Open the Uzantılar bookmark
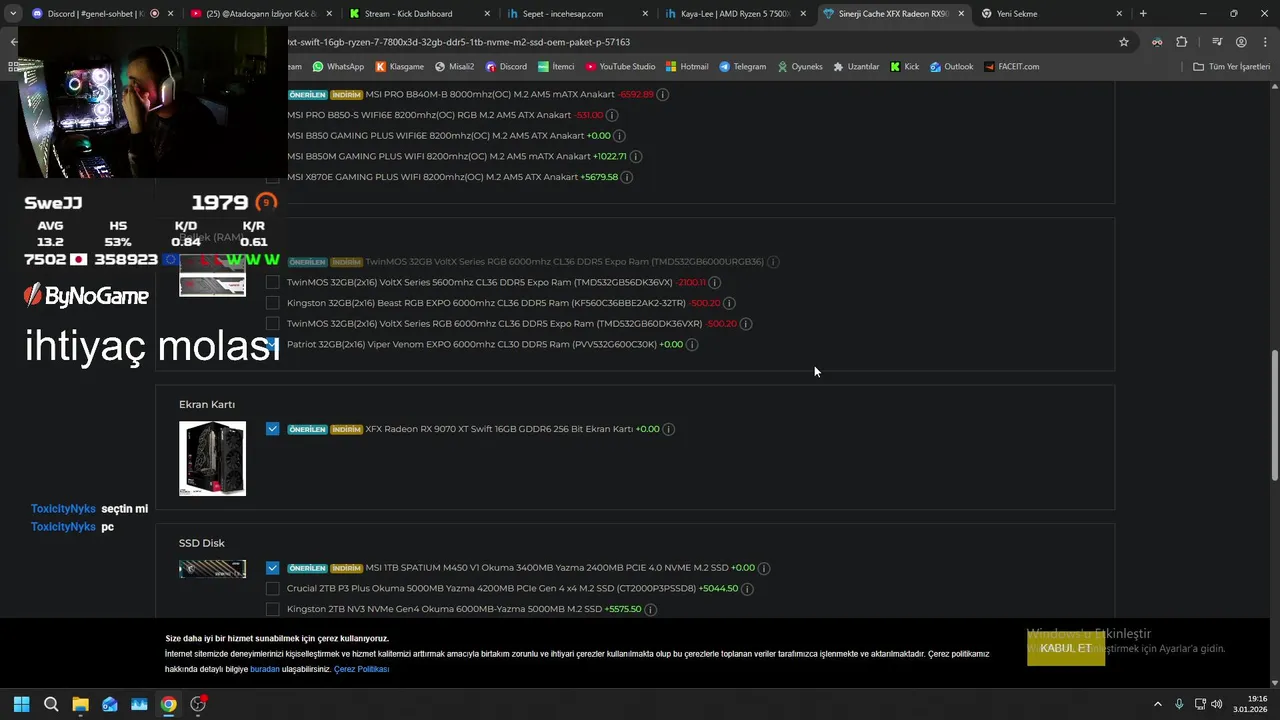This screenshot has height=720, width=1280. tap(856, 67)
